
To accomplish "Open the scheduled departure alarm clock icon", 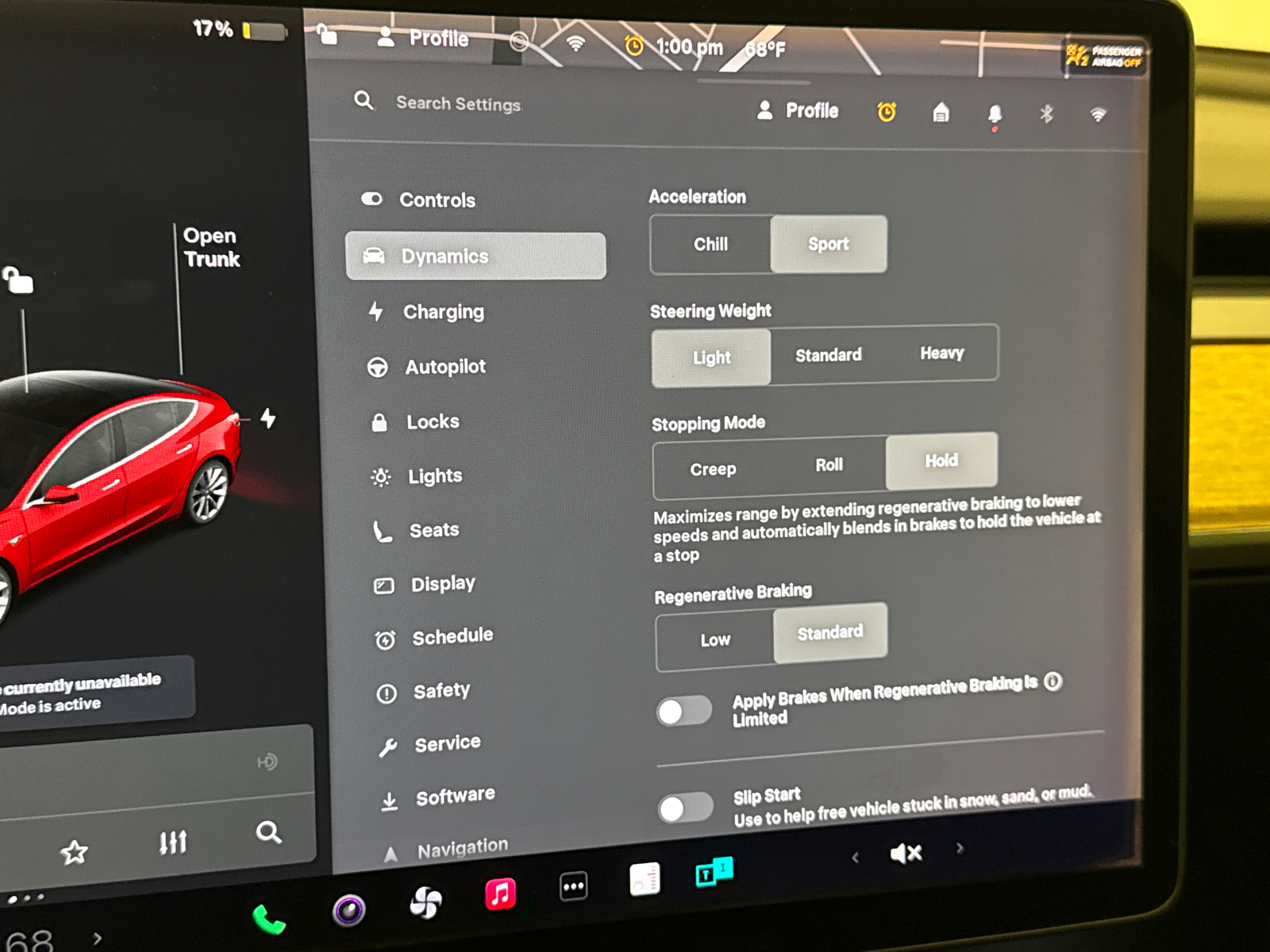I will [887, 113].
